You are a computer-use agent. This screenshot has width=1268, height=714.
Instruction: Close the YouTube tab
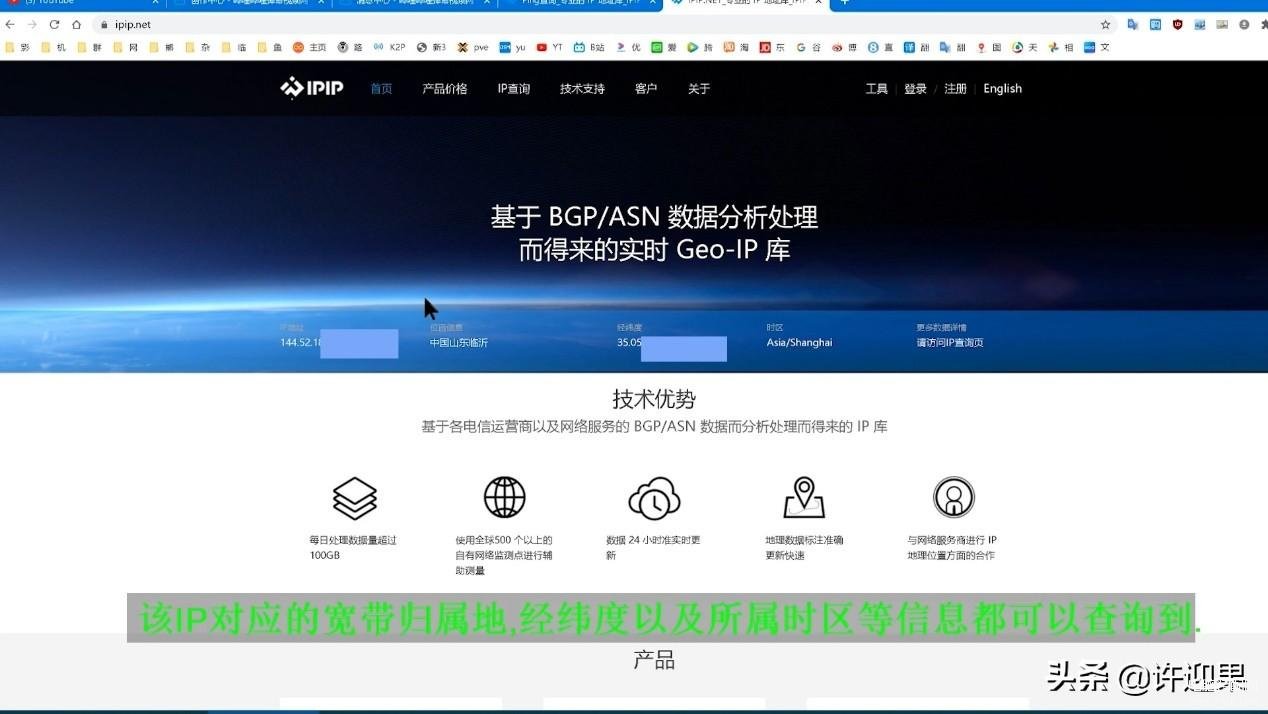[155, 3]
